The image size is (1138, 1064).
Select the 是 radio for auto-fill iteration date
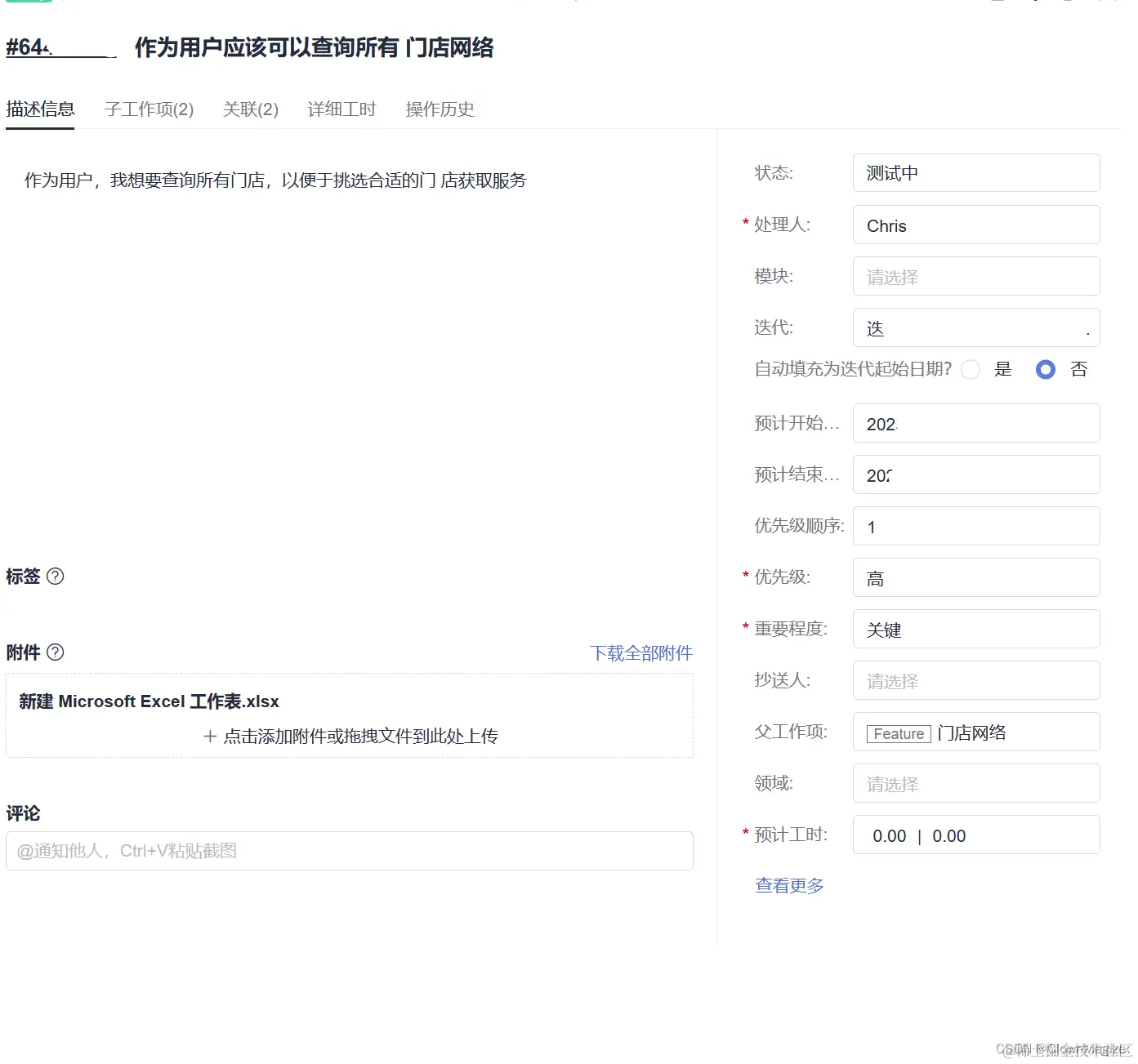tap(971, 370)
